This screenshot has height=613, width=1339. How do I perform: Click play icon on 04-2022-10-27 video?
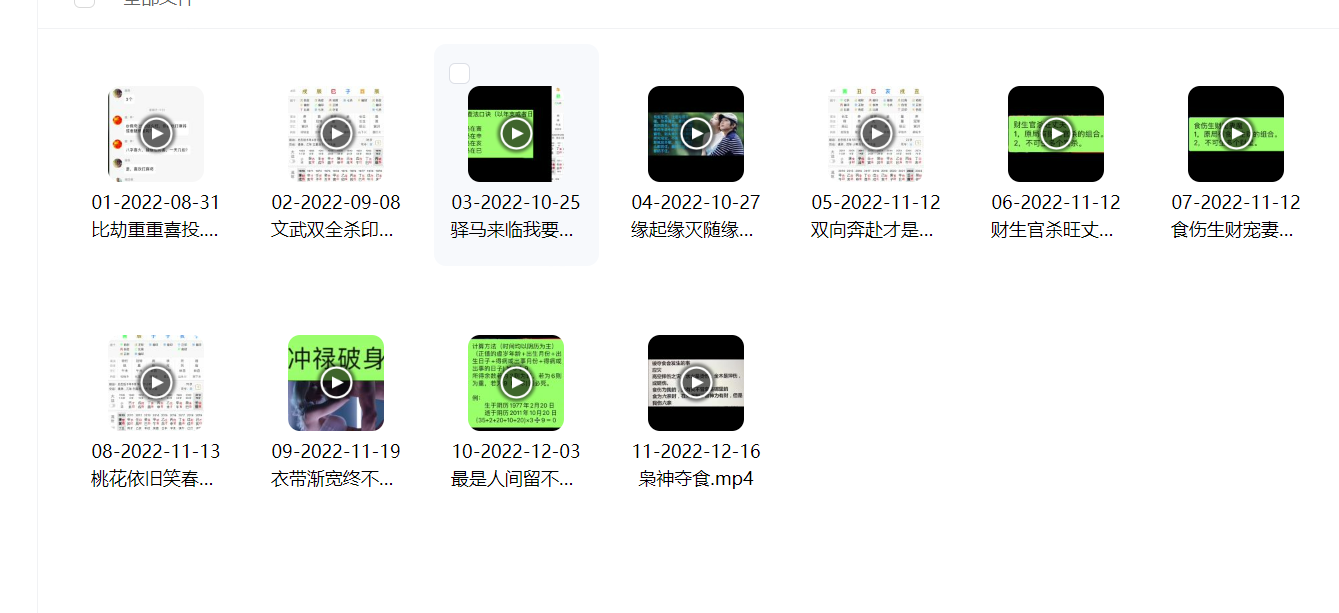pos(696,133)
